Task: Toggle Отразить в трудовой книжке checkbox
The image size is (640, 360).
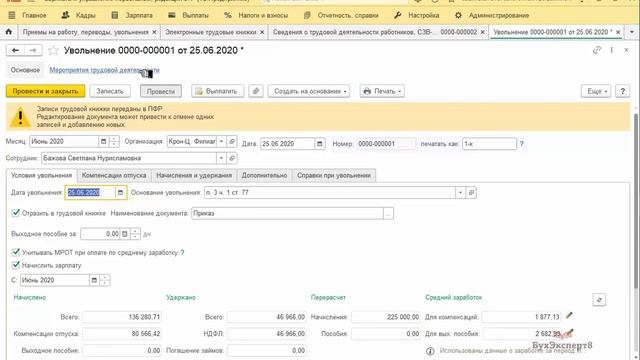Action: pos(16,213)
